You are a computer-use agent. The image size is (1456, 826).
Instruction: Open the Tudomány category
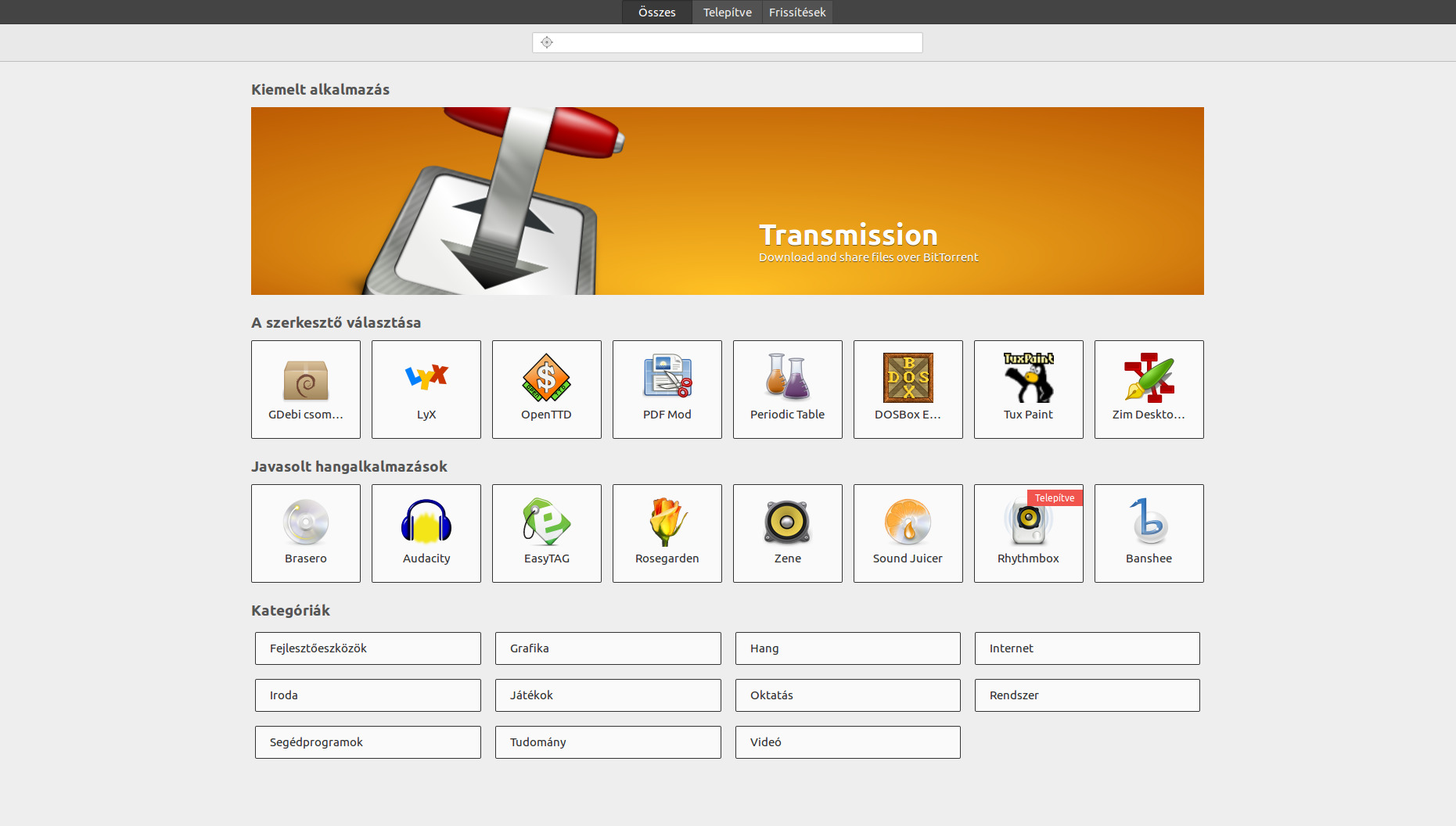tap(608, 742)
